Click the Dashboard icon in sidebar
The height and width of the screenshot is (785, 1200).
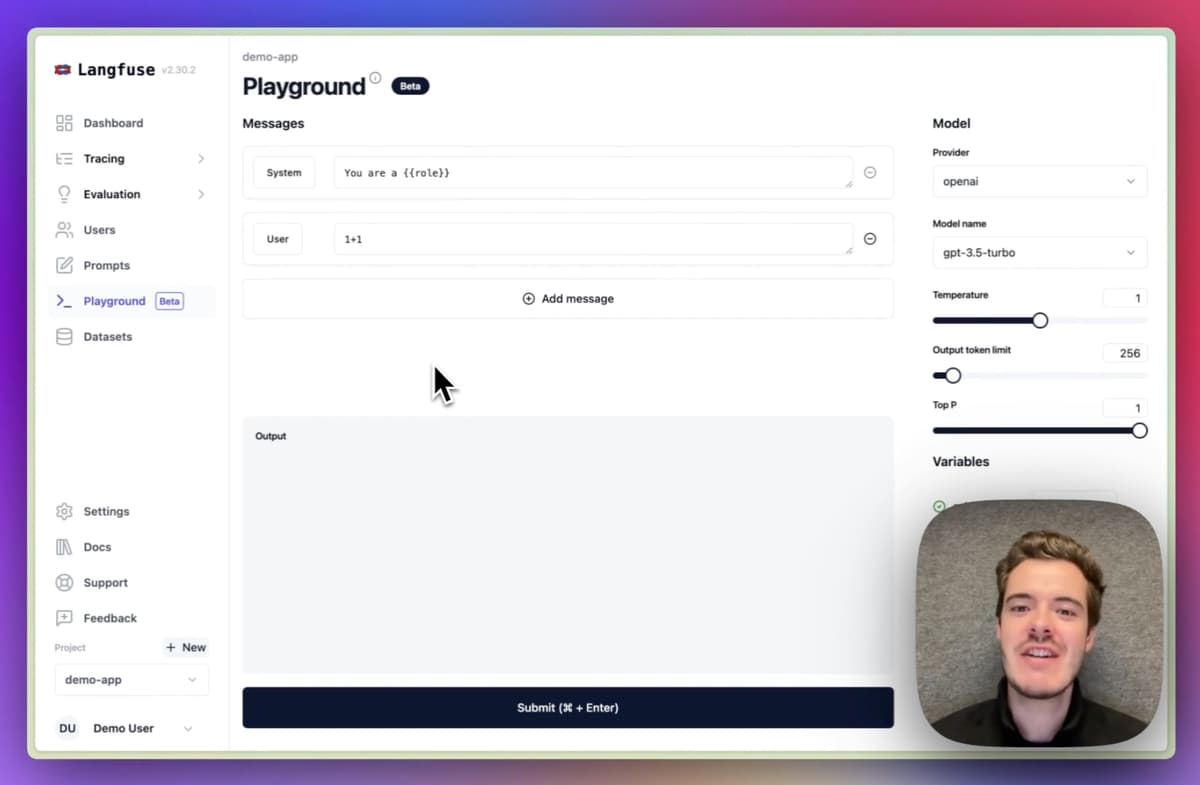coord(64,123)
